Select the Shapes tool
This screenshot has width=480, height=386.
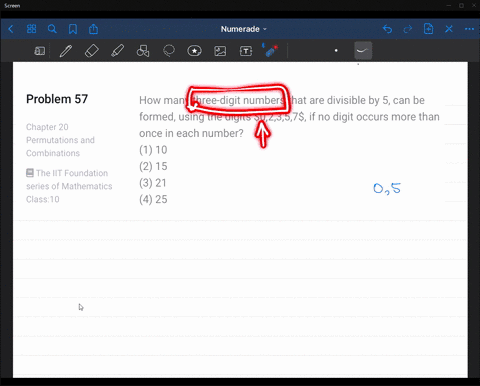[143, 51]
